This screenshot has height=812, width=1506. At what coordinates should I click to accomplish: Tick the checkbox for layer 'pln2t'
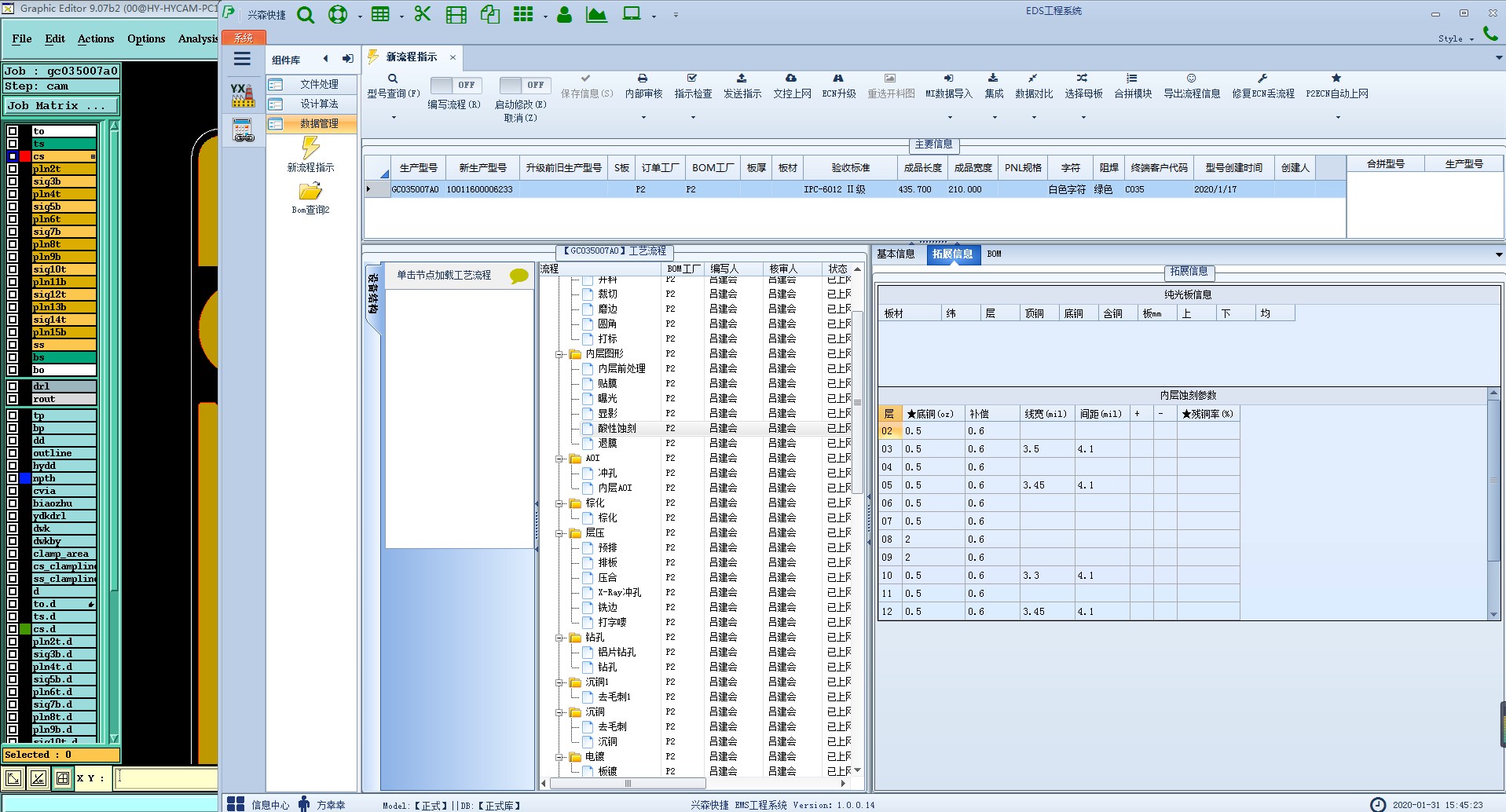click(13, 169)
